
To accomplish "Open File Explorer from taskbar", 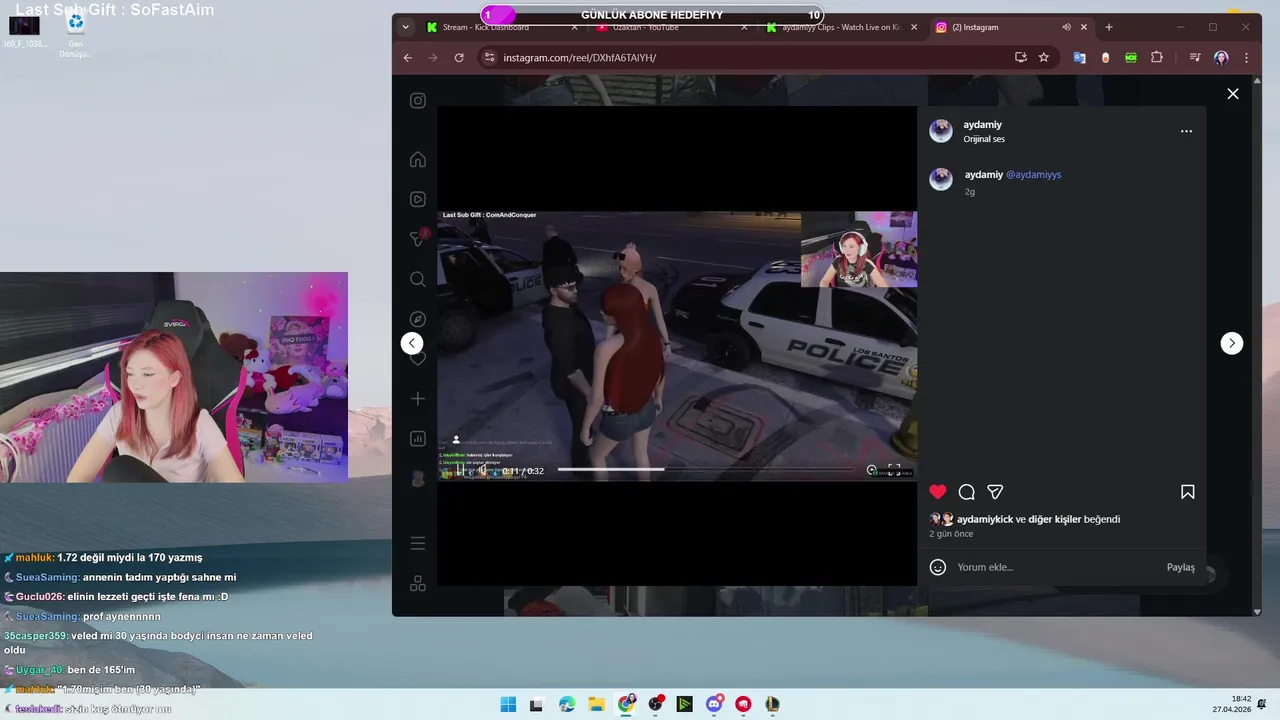I will [x=596, y=704].
